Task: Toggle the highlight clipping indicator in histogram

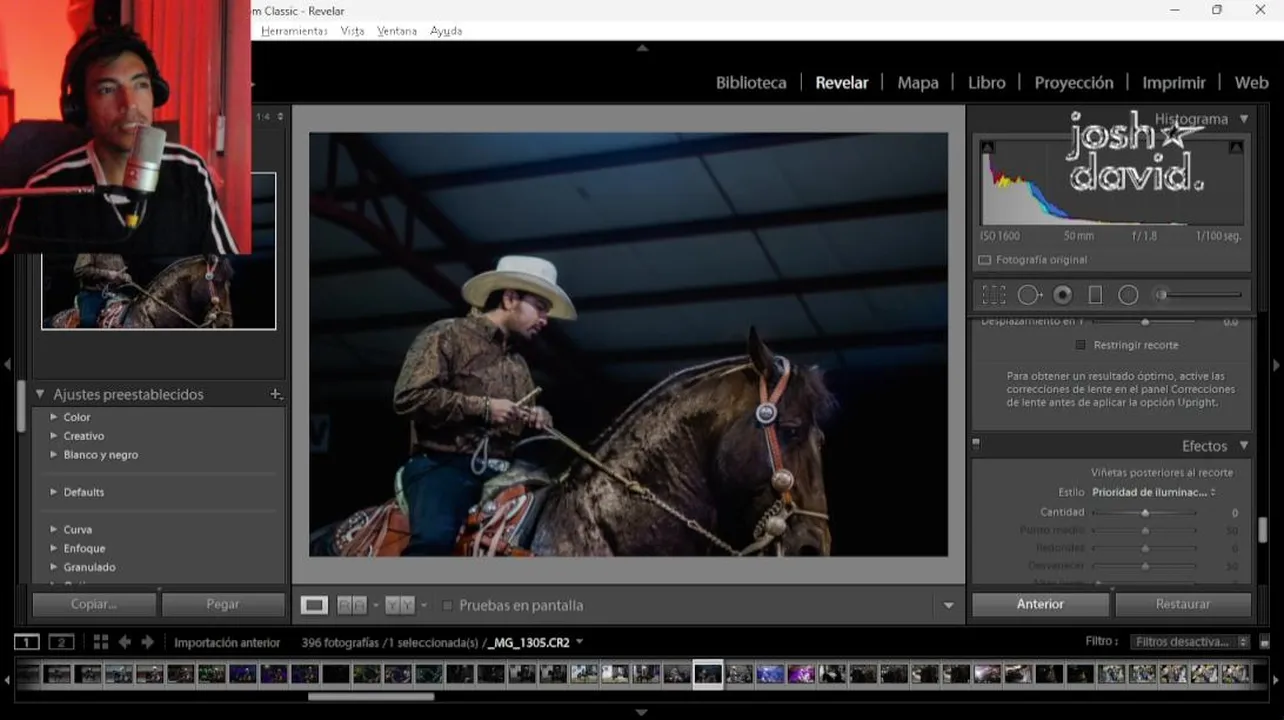Action: [1236, 148]
